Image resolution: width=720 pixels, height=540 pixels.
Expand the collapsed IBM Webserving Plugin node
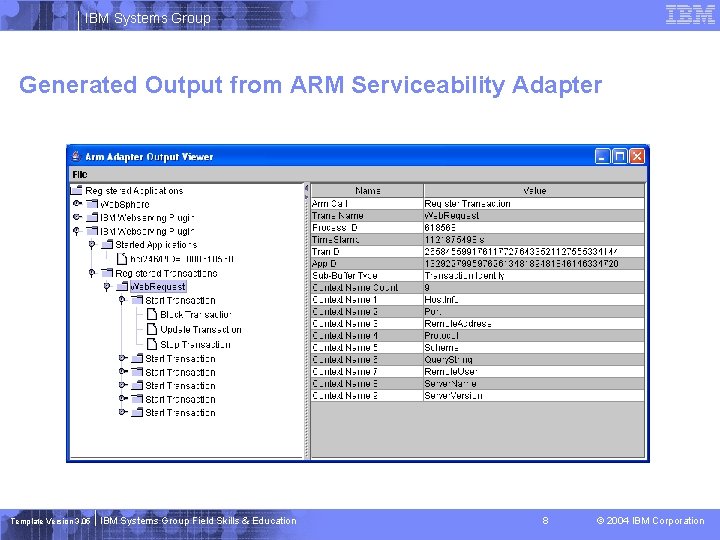(77, 217)
